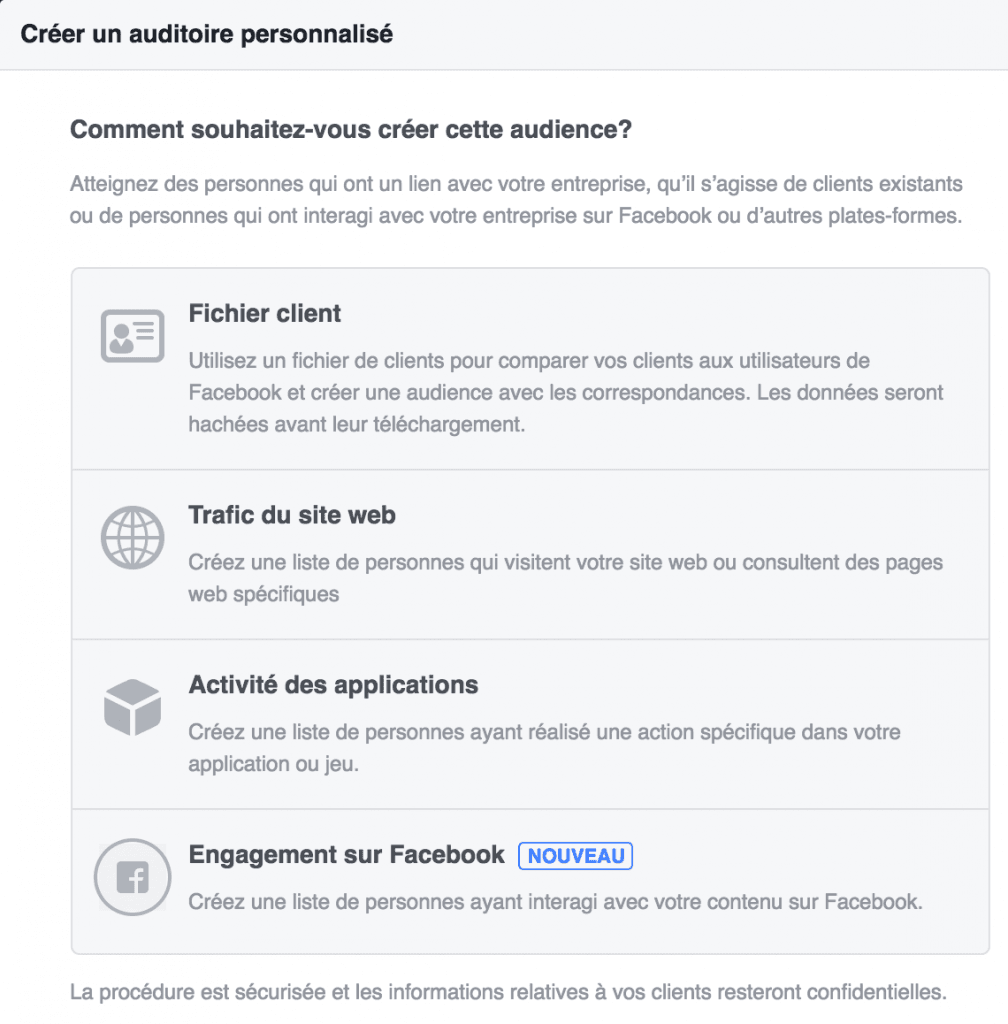Click the NOUVEAU badge
The height and width of the screenshot is (1024, 1008).
pos(575,855)
